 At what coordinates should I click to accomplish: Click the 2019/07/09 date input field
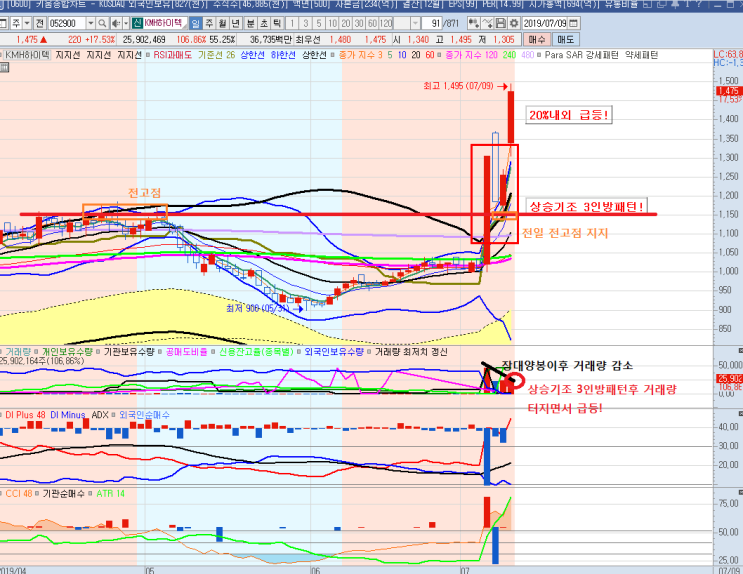(544, 23)
